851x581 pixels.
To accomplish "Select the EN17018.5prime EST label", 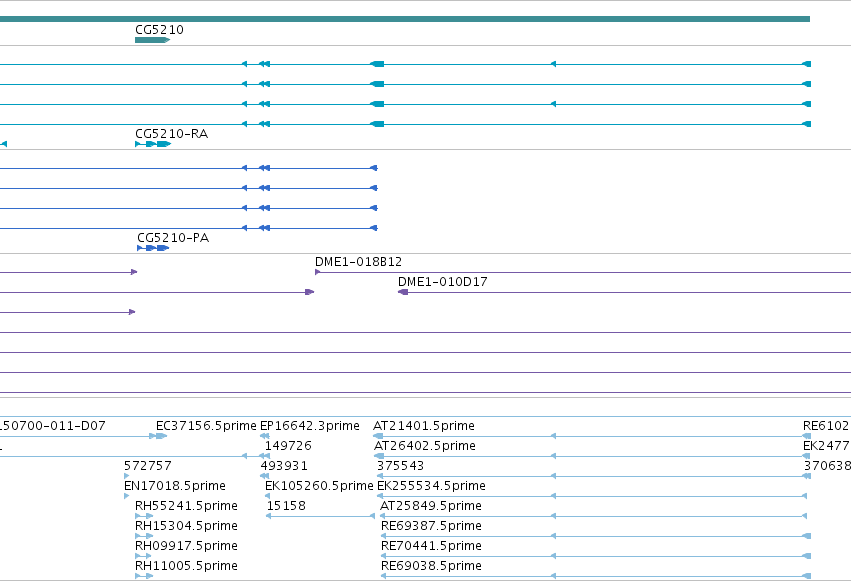I will point(175,486).
